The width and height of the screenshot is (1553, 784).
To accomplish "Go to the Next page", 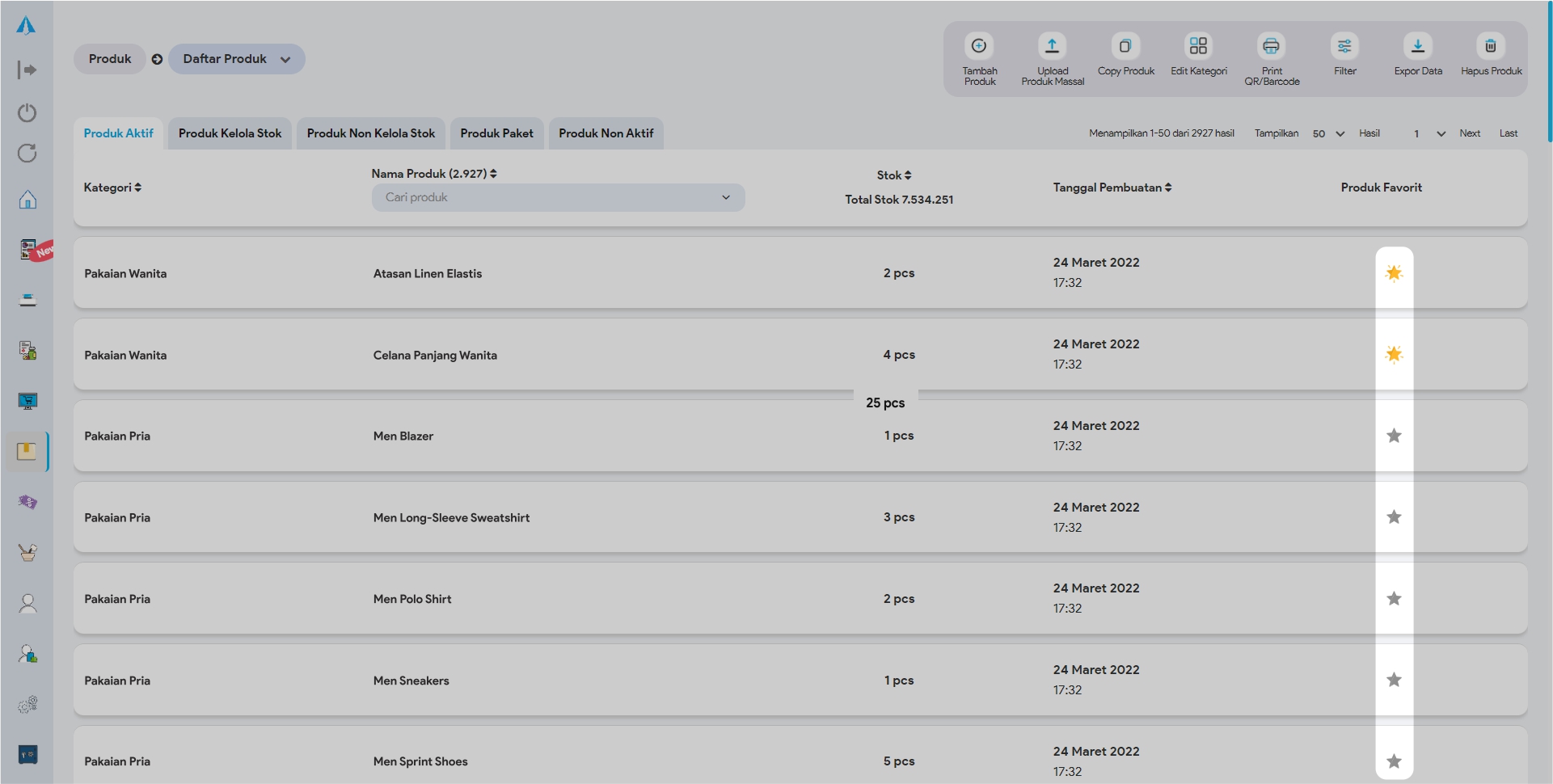I will click(x=1469, y=133).
